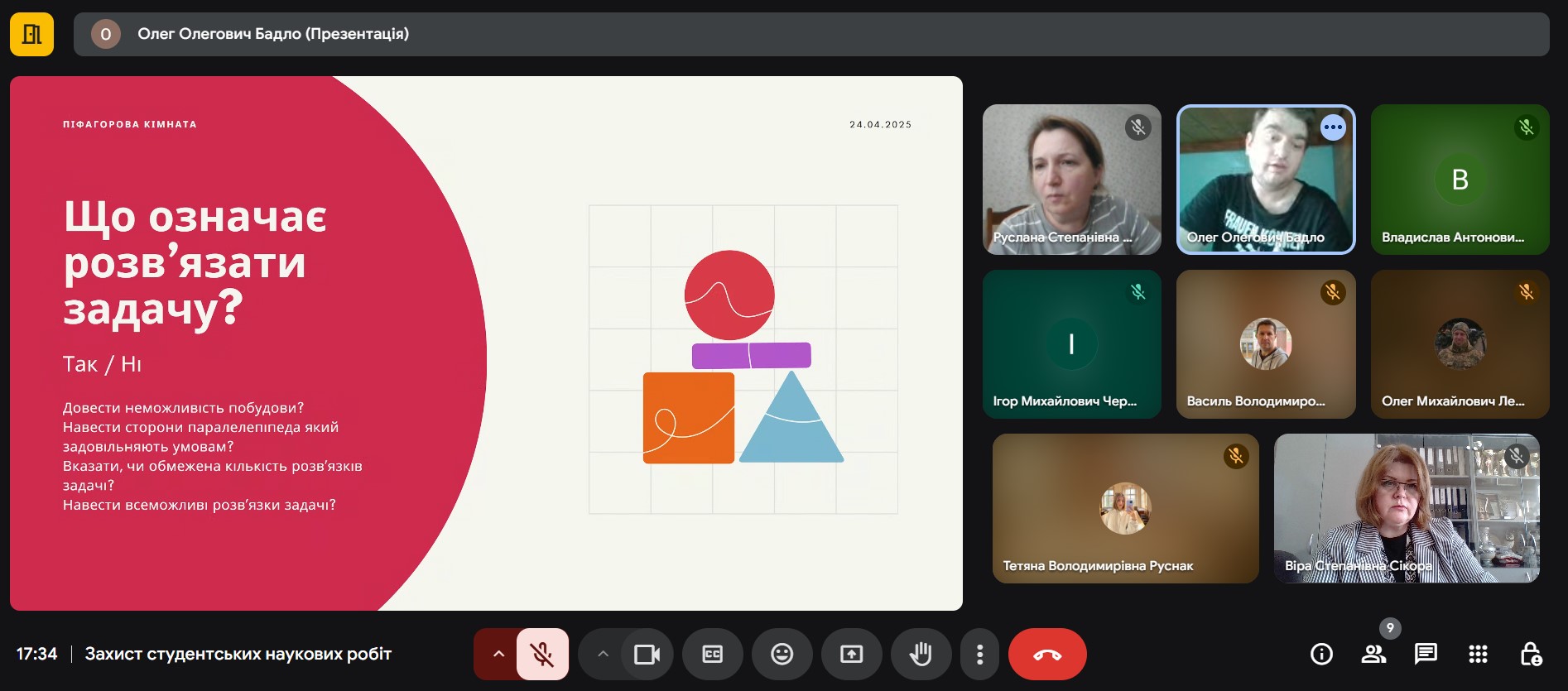
Task: Select Василь Володимирович's tile
Action: click(1266, 343)
